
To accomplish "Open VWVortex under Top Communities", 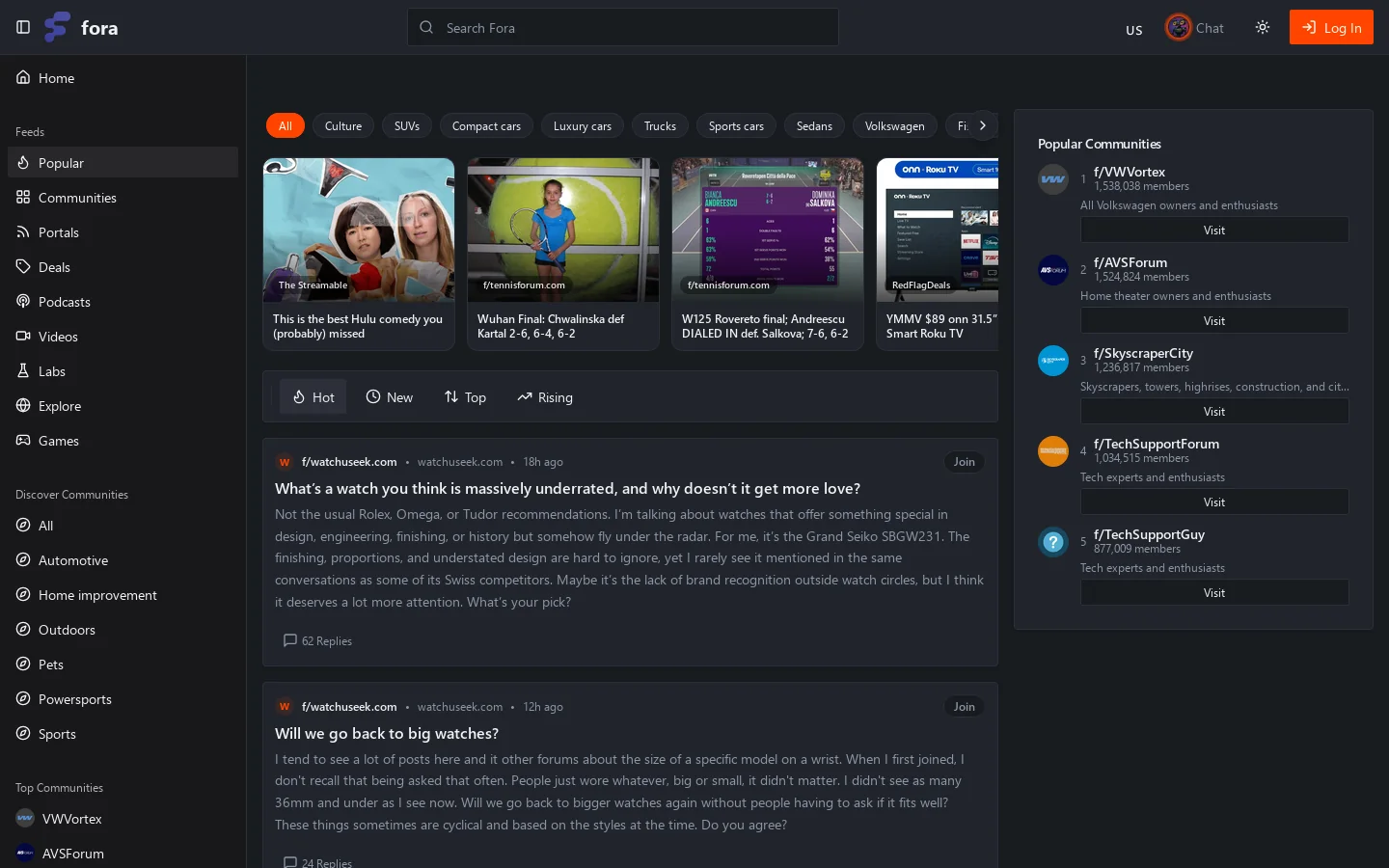I will [123, 818].
